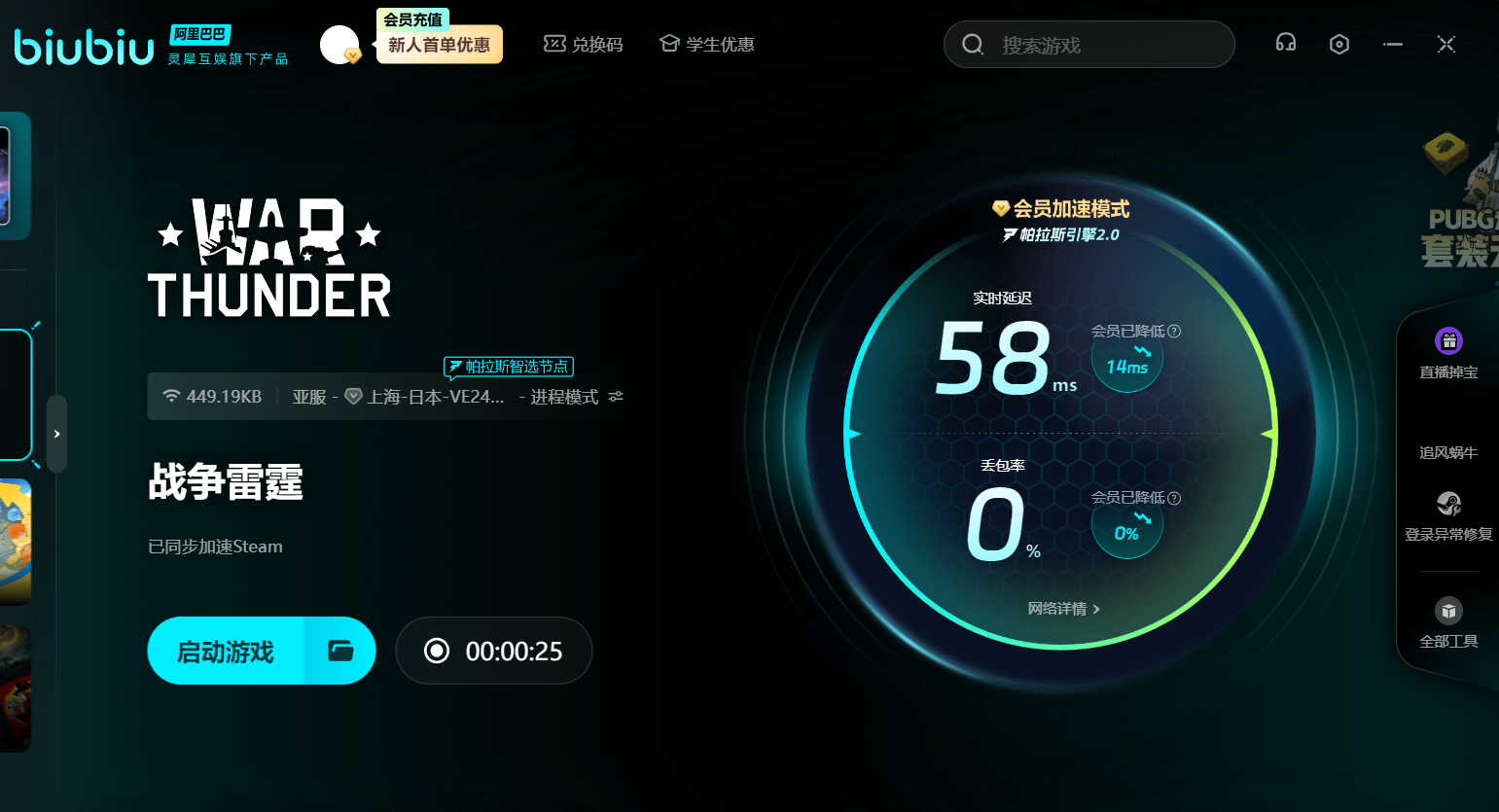1499x812 pixels.
Task: Open 兑换码 redeem code page
Action: pos(583,45)
